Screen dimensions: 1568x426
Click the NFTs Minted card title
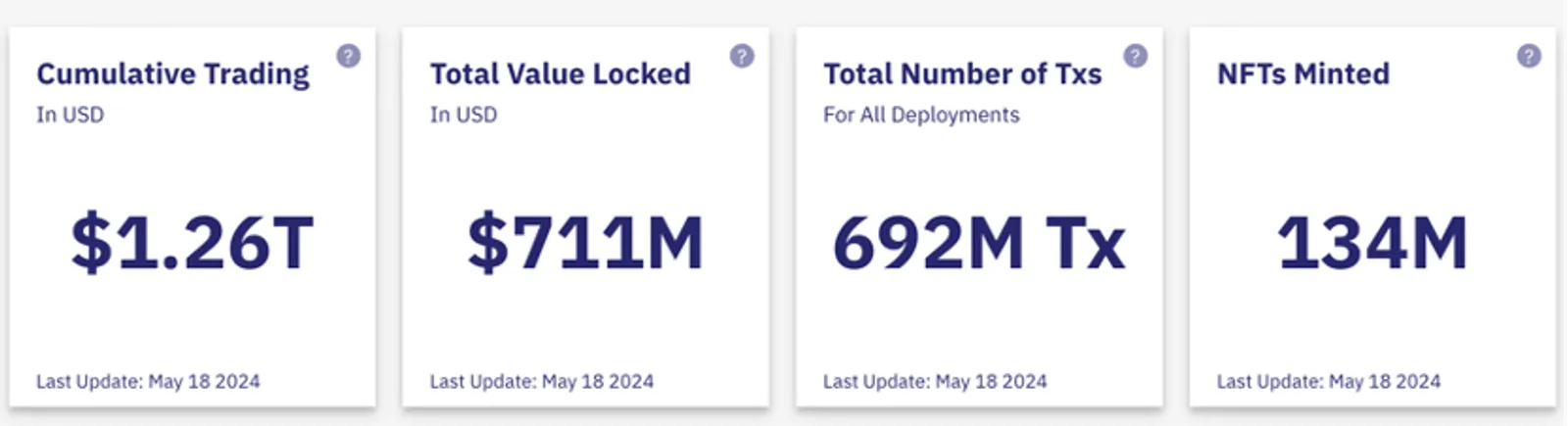pos(1303,73)
